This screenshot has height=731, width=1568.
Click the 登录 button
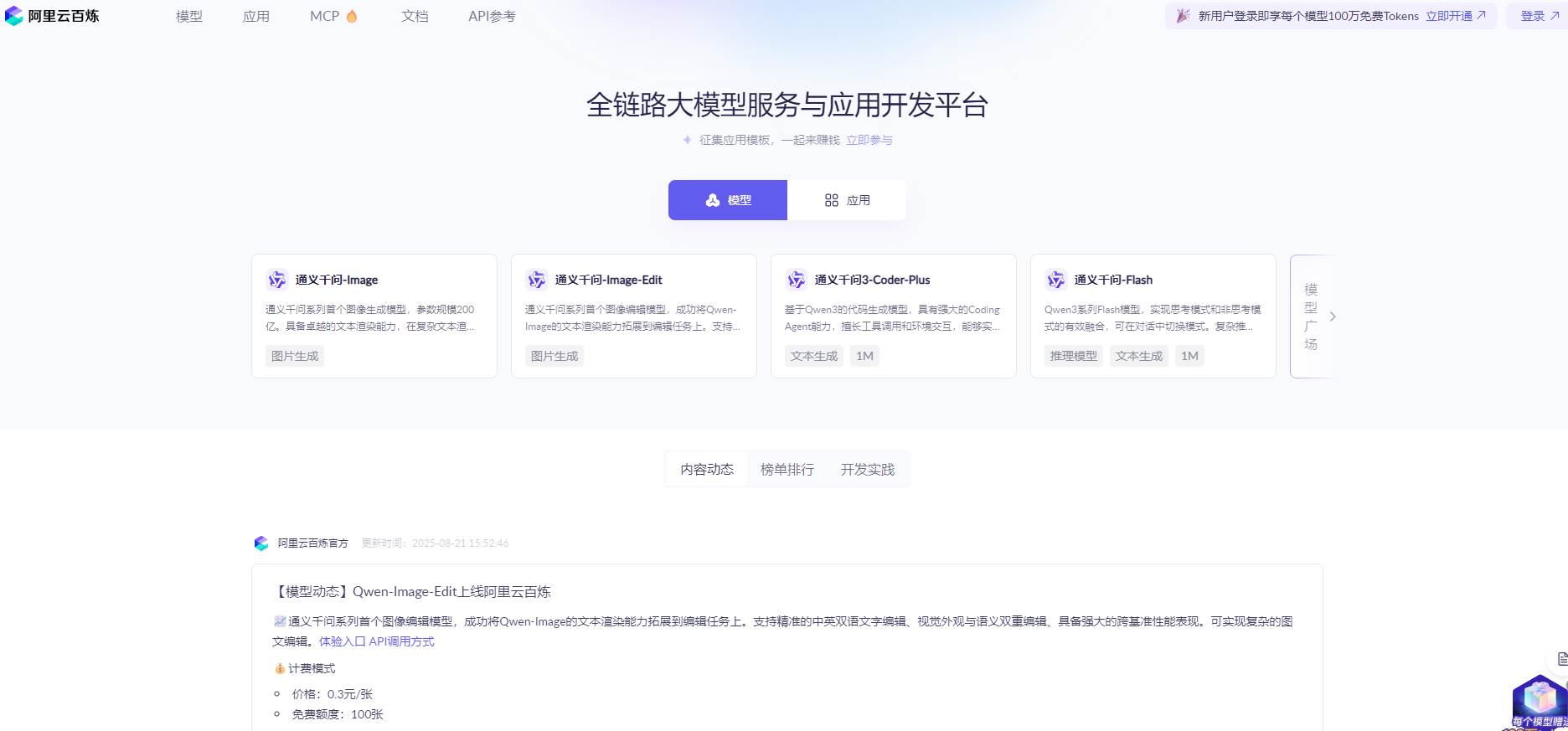point(1540,16)
